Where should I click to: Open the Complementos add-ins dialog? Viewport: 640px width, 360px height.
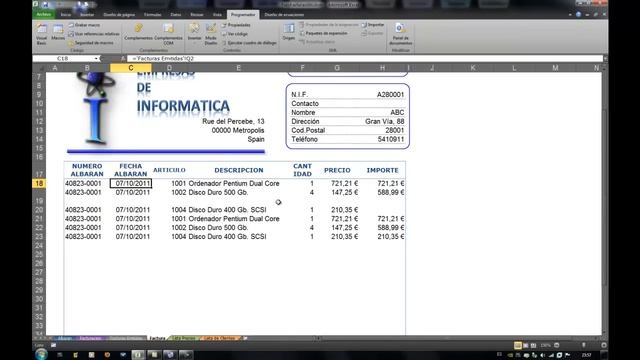pos(138,33)
